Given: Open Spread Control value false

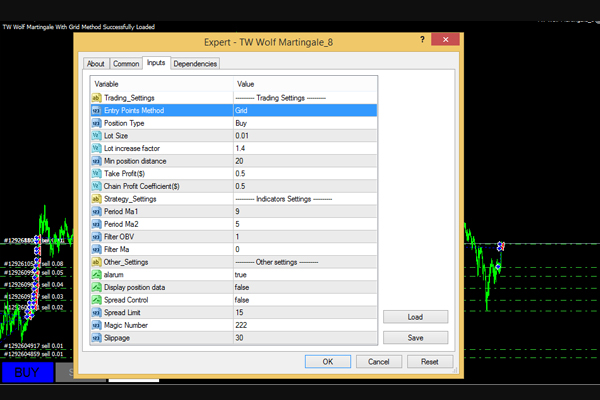Looking at the screenshot, I should (x=305, y=300).
